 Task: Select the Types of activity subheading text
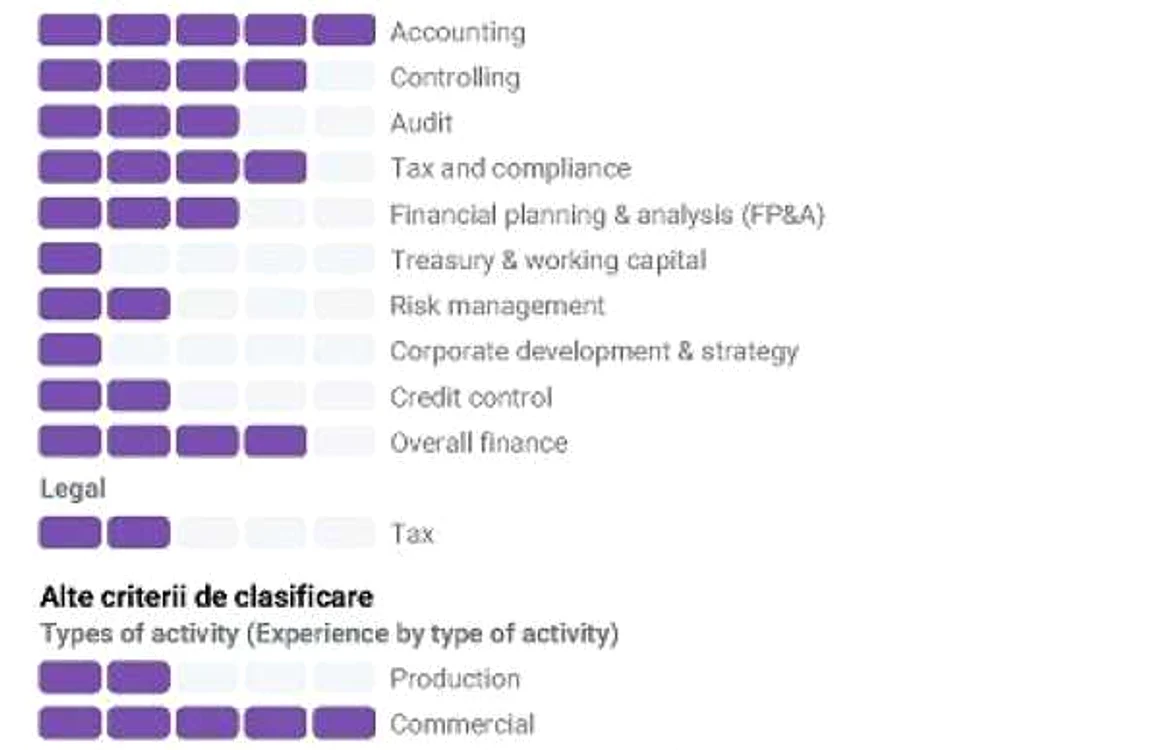(x=329, y=634)
